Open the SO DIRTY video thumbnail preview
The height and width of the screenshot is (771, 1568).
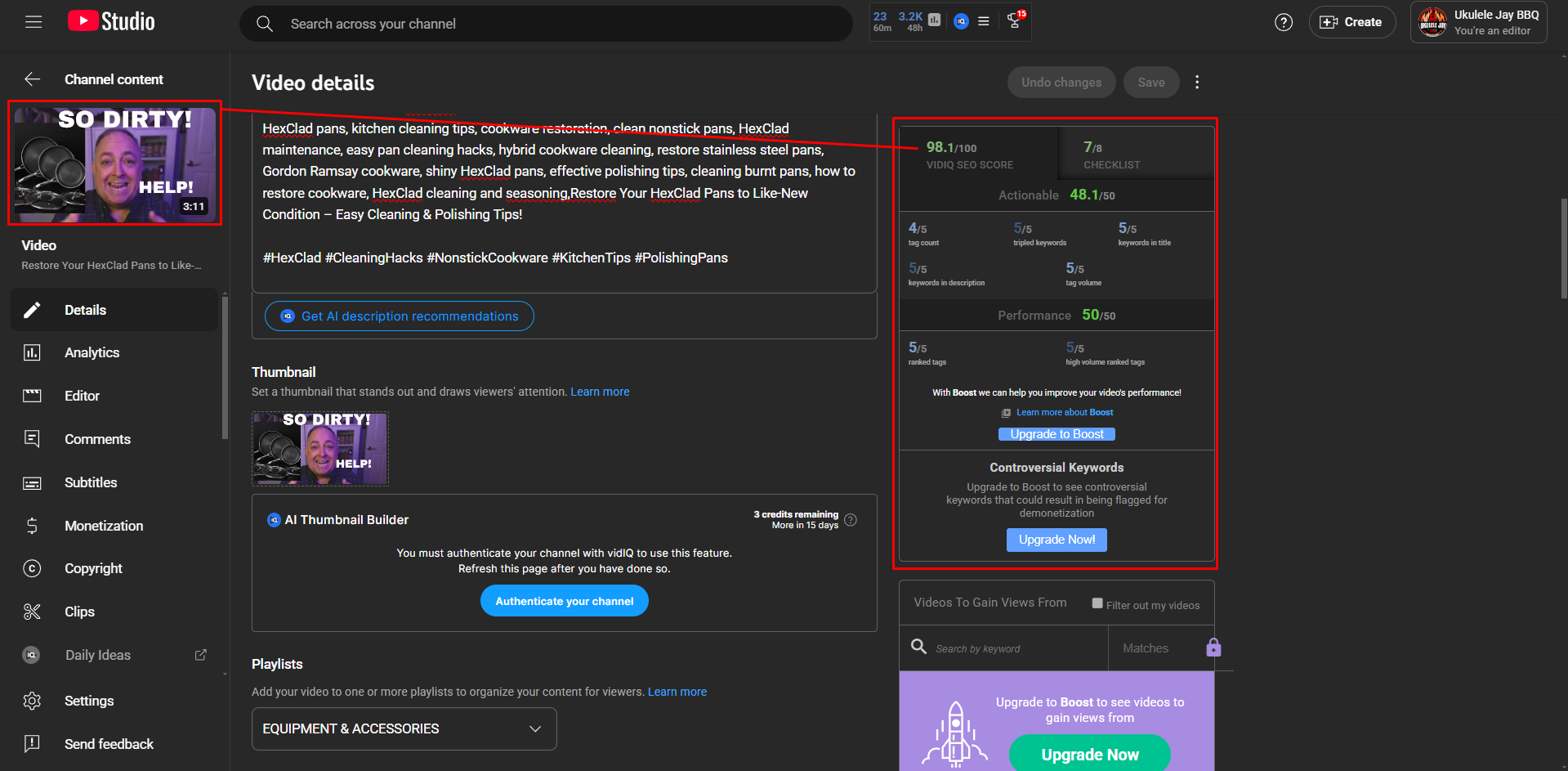pos(115,164)
